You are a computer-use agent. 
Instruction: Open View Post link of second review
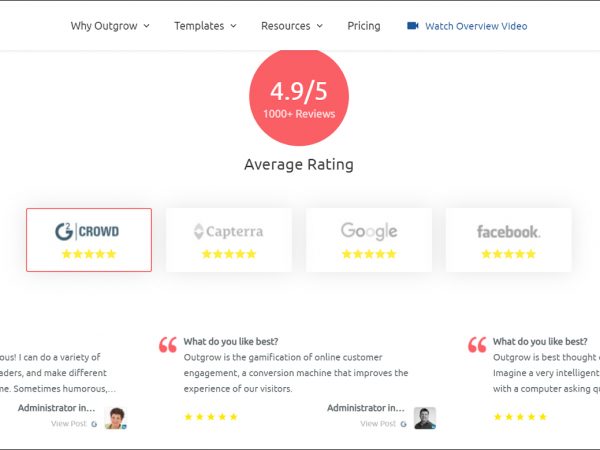click(378, 424)
